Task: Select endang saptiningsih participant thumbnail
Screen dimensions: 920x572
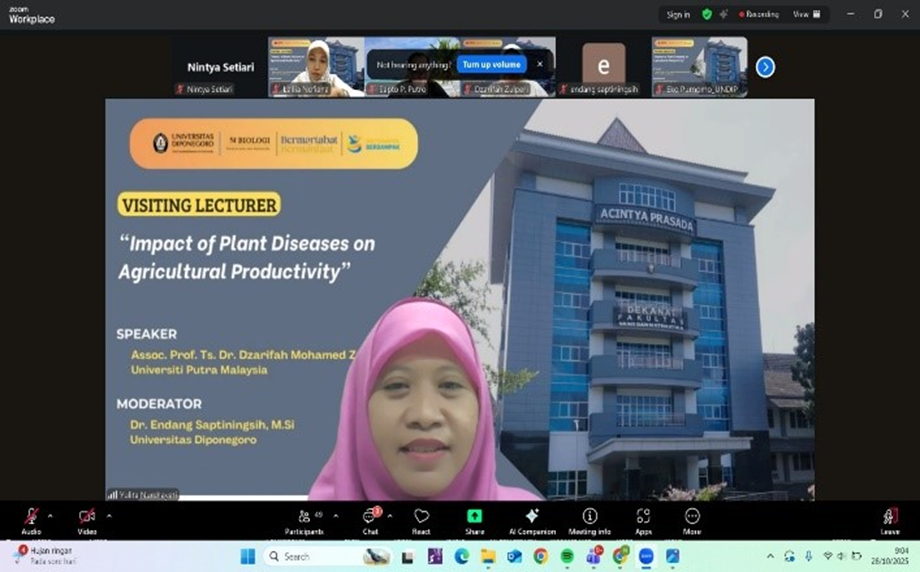Action: pyautogui.click(x=603, y=64)
